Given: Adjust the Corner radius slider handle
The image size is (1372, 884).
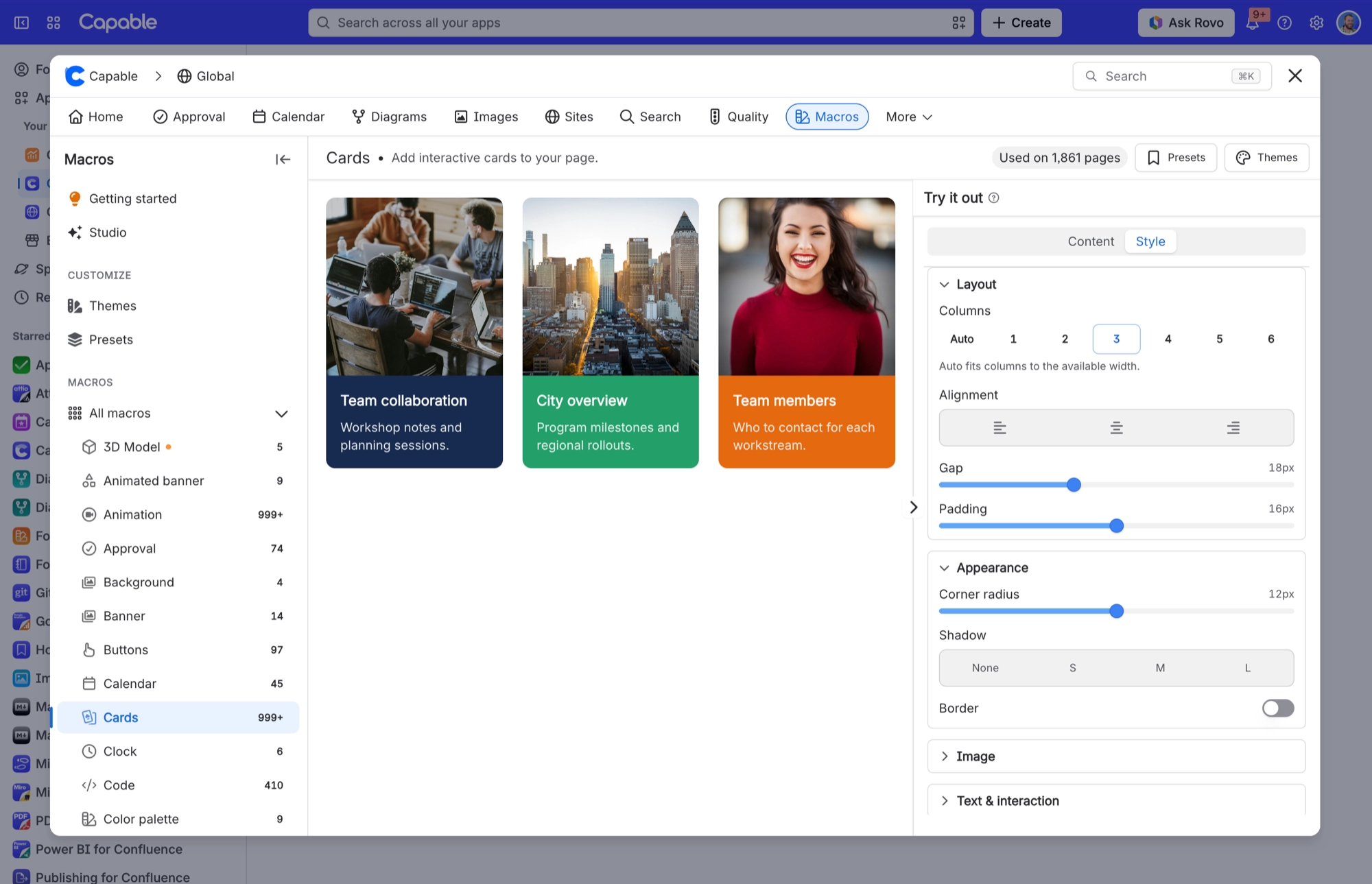Looking at the screenshot, I should pyautogui.click(x=1117, y=611).
